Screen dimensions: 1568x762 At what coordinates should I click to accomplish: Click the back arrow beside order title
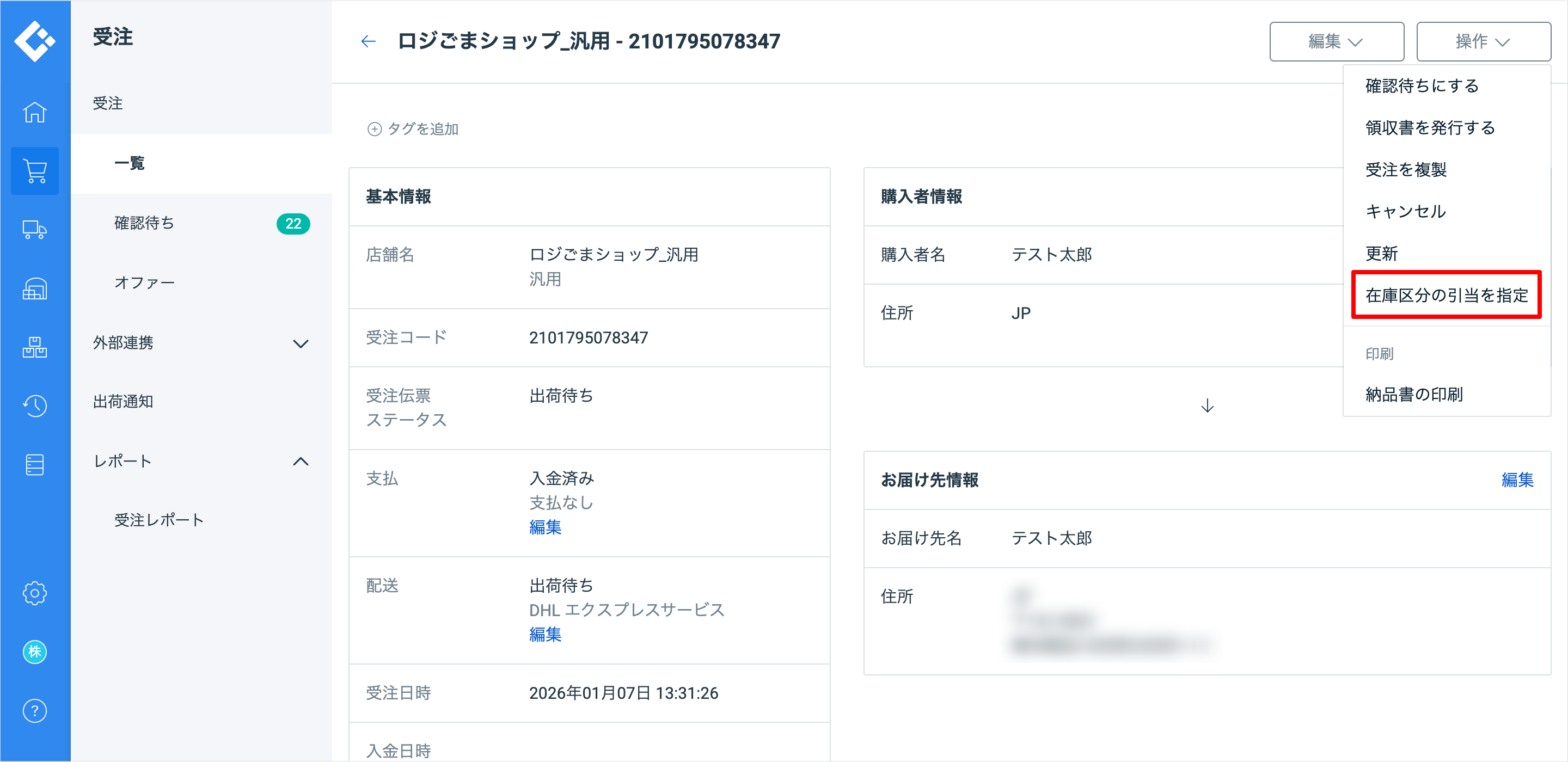tap(368, 41)
